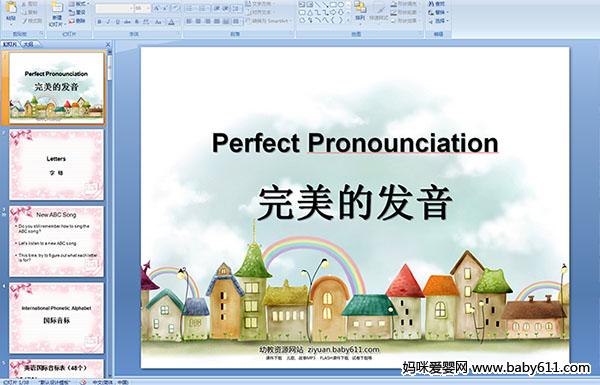The width and height of the screenshot is (600, 385).
Task: Switch to the Slides tab in the slide pane
Action: click(10, 44)
